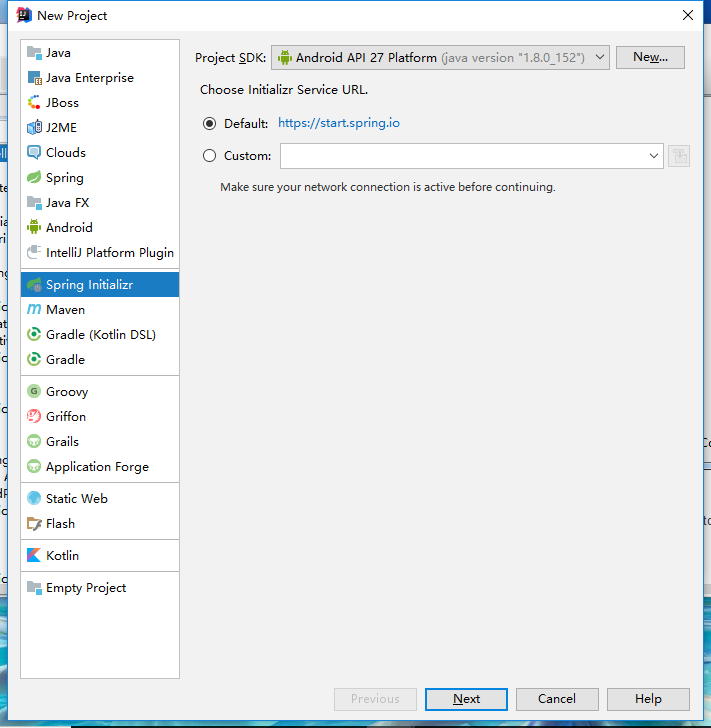Viewport: 711px width, 728px height.
Task: Open Help for the dialog
Action: 648,699
